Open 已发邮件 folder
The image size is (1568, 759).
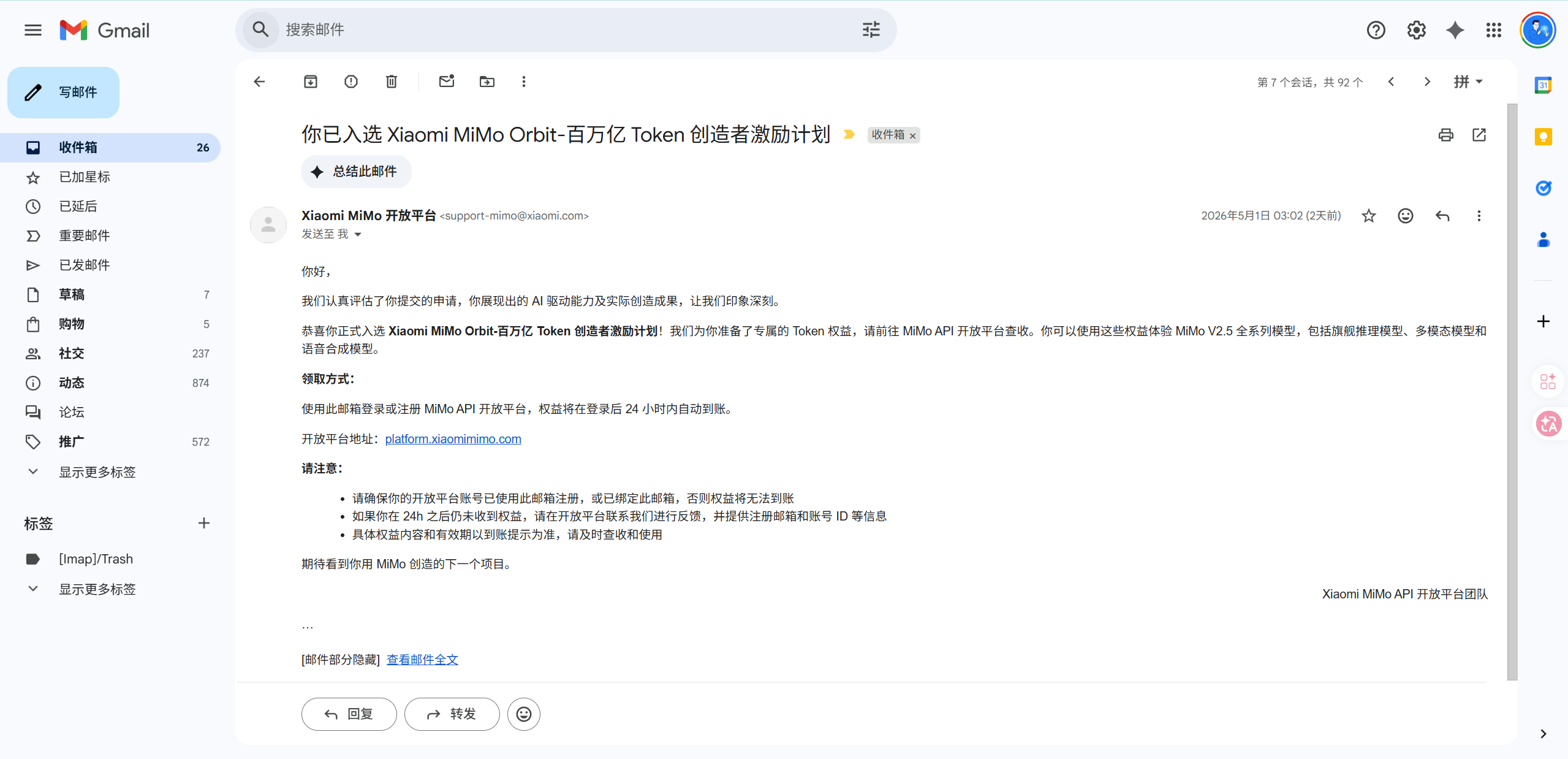click(x=110, y=265)
